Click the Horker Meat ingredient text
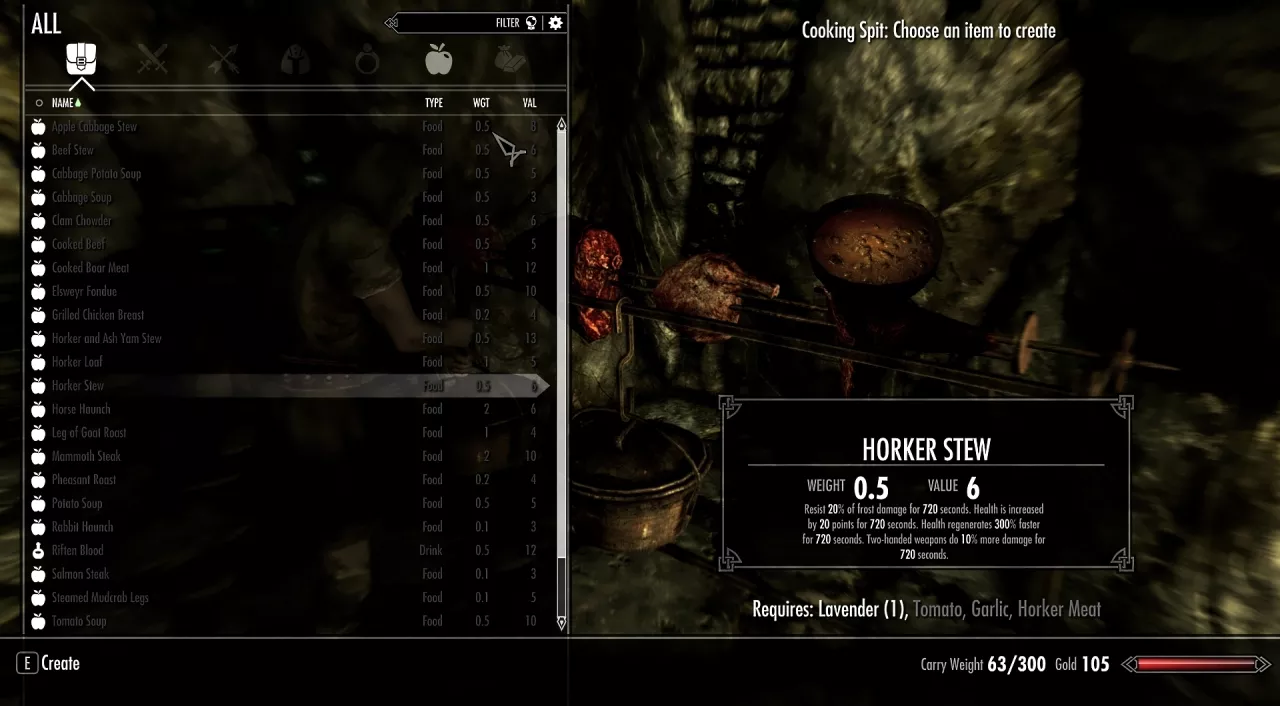The height and width of the screenshot is (706, 1280). [1059, 609]
